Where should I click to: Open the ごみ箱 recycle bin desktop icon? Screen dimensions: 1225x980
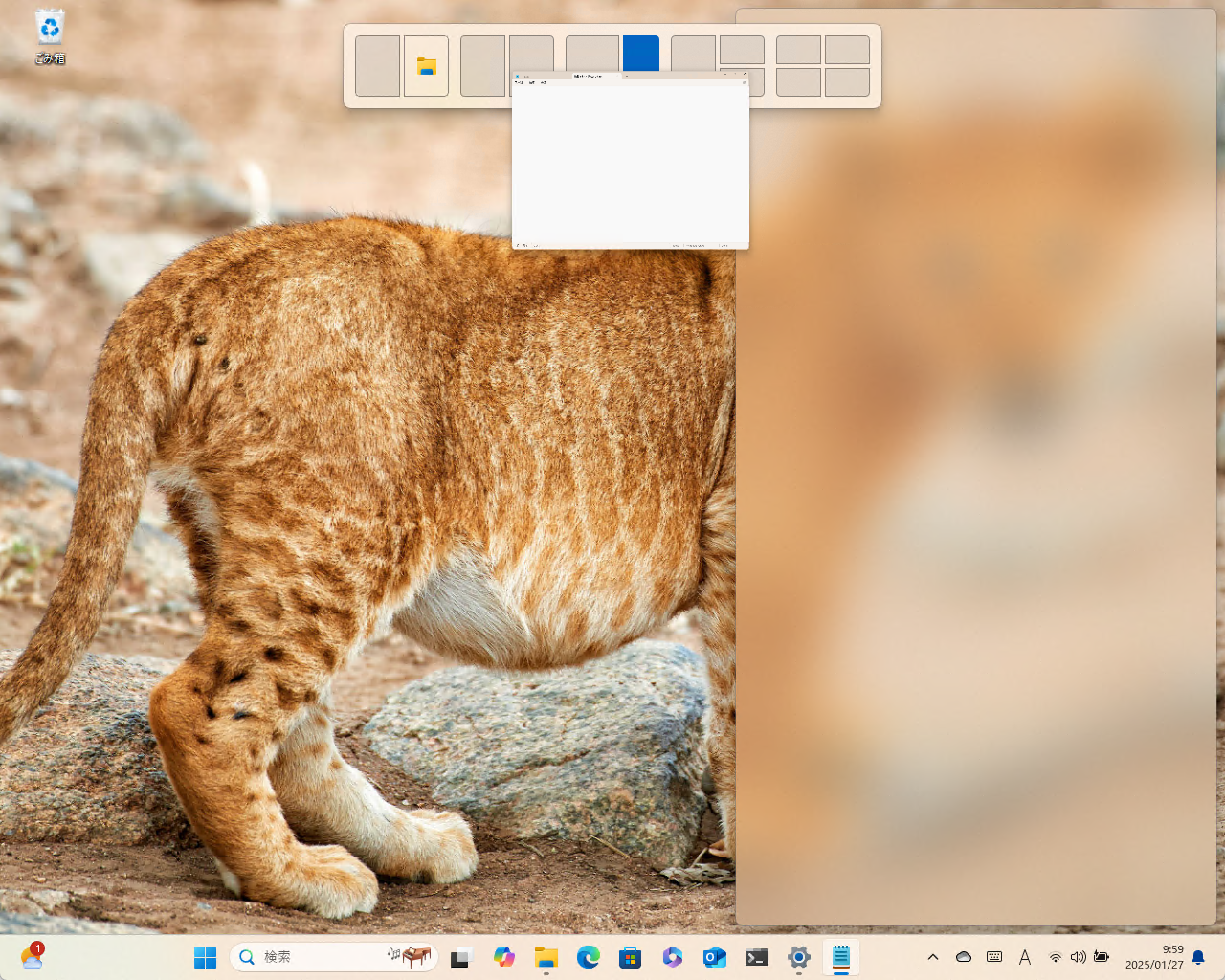[50, 37]
